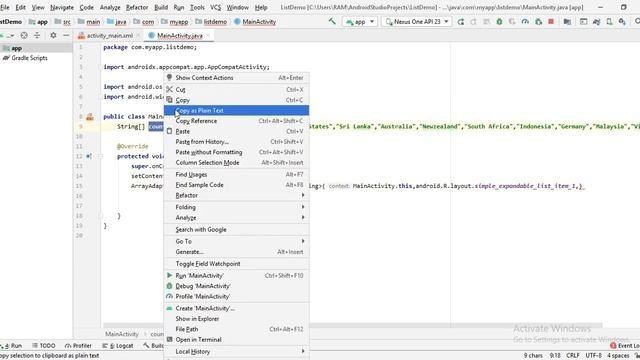Hide the Project panel with the minus icon

tap(66, 36)
